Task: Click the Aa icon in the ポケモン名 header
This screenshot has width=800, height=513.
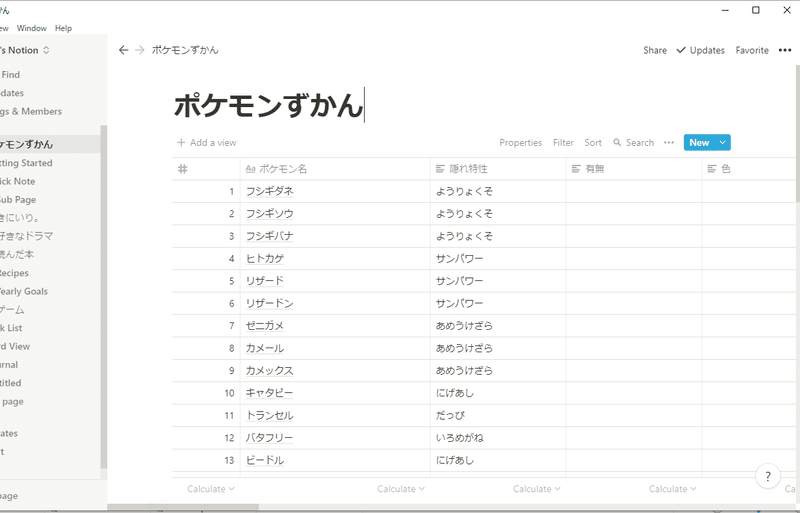Action: (250, 169)
